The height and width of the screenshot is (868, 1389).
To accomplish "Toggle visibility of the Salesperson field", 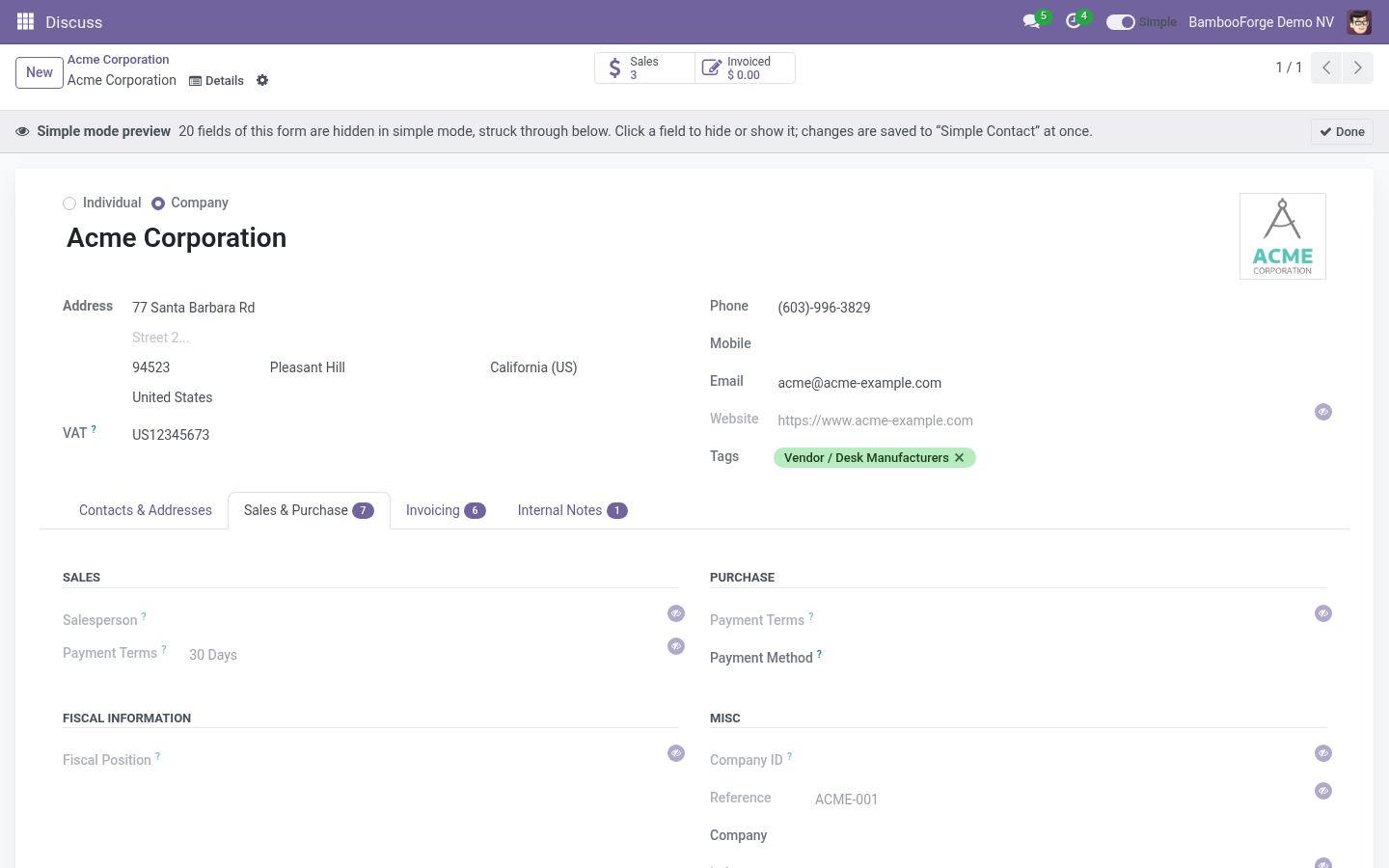I will pyautogui.click(x=676, y=613).
